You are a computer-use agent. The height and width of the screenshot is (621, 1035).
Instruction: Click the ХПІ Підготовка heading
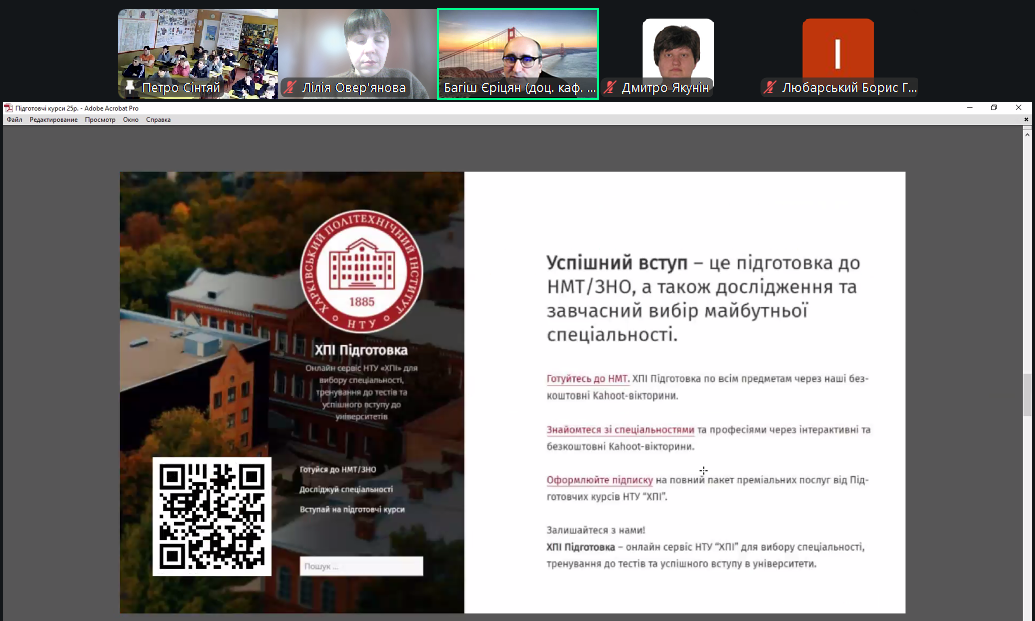pos(361,350)
